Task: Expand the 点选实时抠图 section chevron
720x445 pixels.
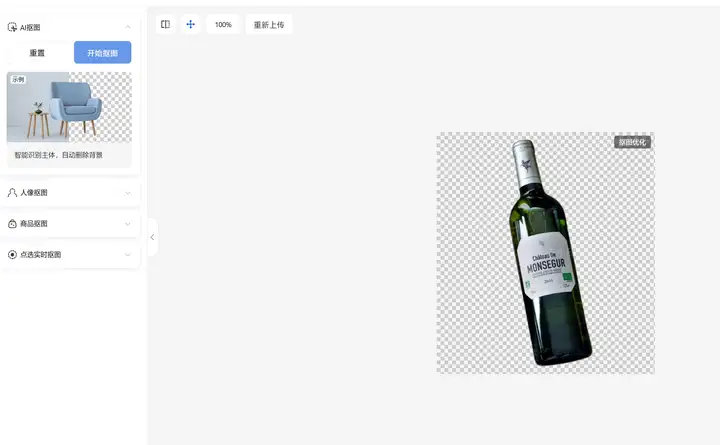Action: tap(128, 254)
